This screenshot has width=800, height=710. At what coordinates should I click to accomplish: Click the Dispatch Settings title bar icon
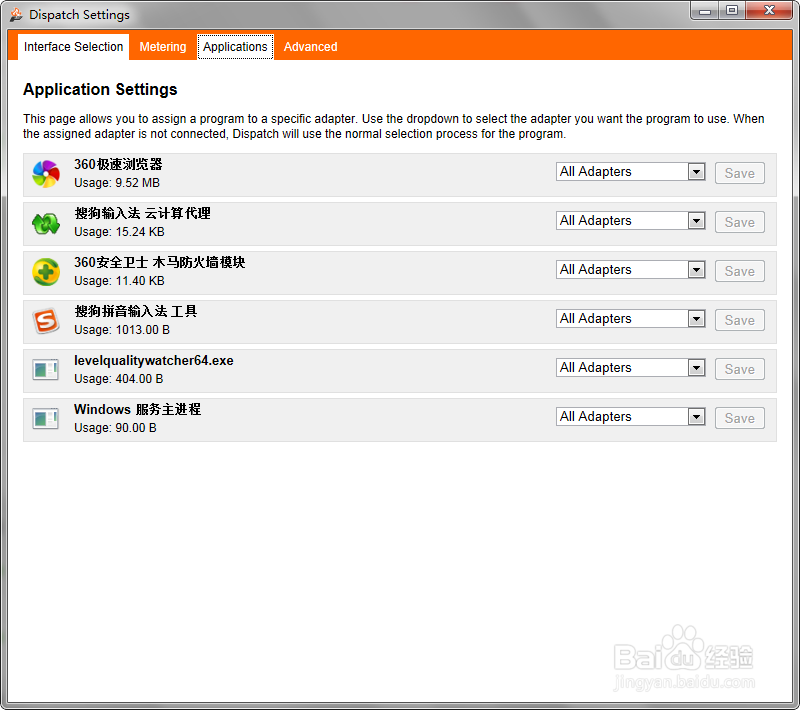tap(16, 15)
